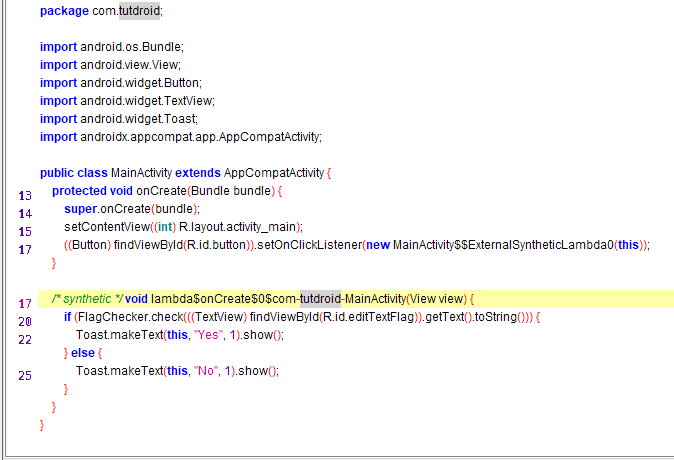Screen dimensions: 674x460
Task: Select the MainActivity class name in the declaration
Action: 141,173
